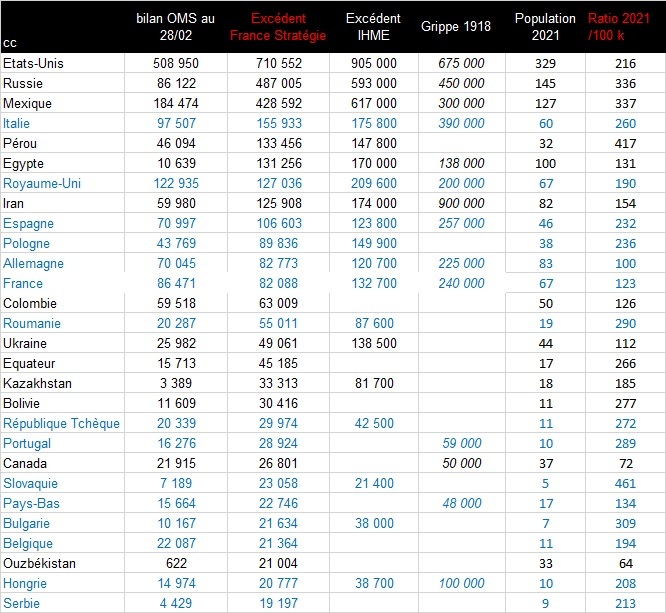Viewport: 666px width, 613px height.
Task: Select the 'Royaume-Uni' country cell
Action: [x=38, y=183]
